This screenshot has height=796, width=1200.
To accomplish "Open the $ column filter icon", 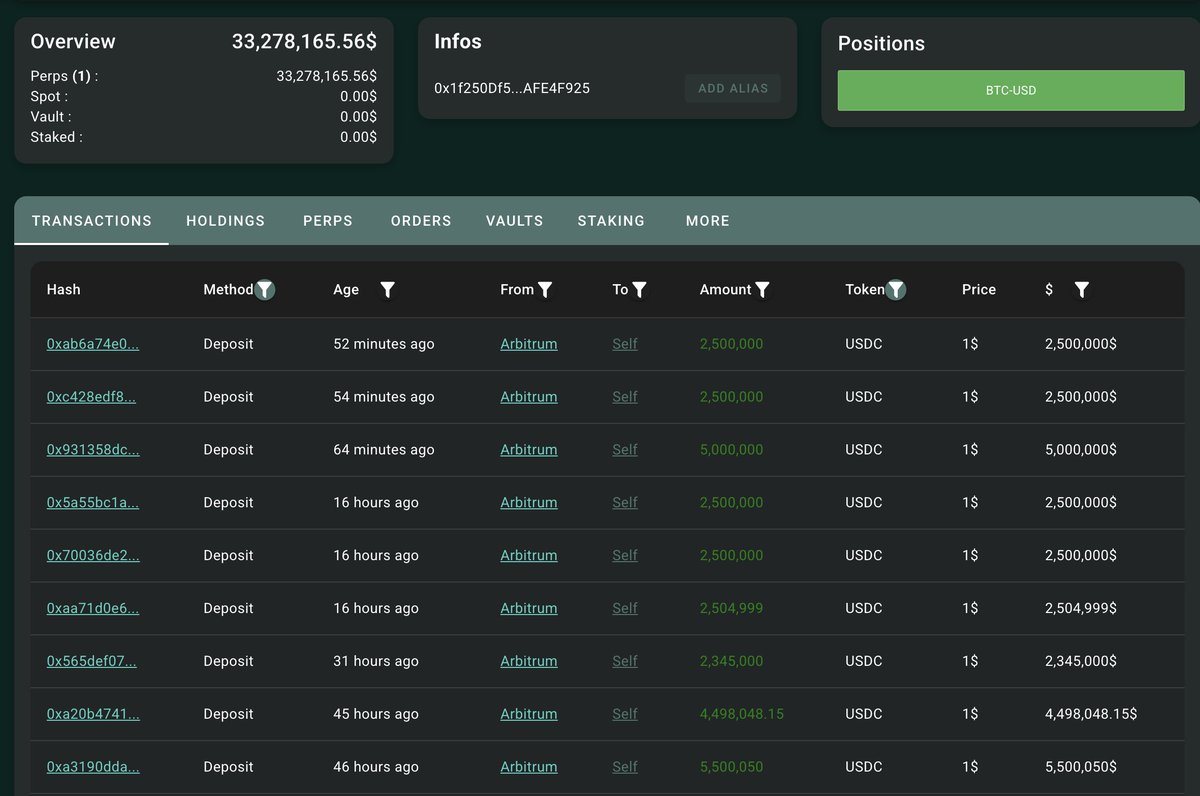I will tap(1081, 290).
